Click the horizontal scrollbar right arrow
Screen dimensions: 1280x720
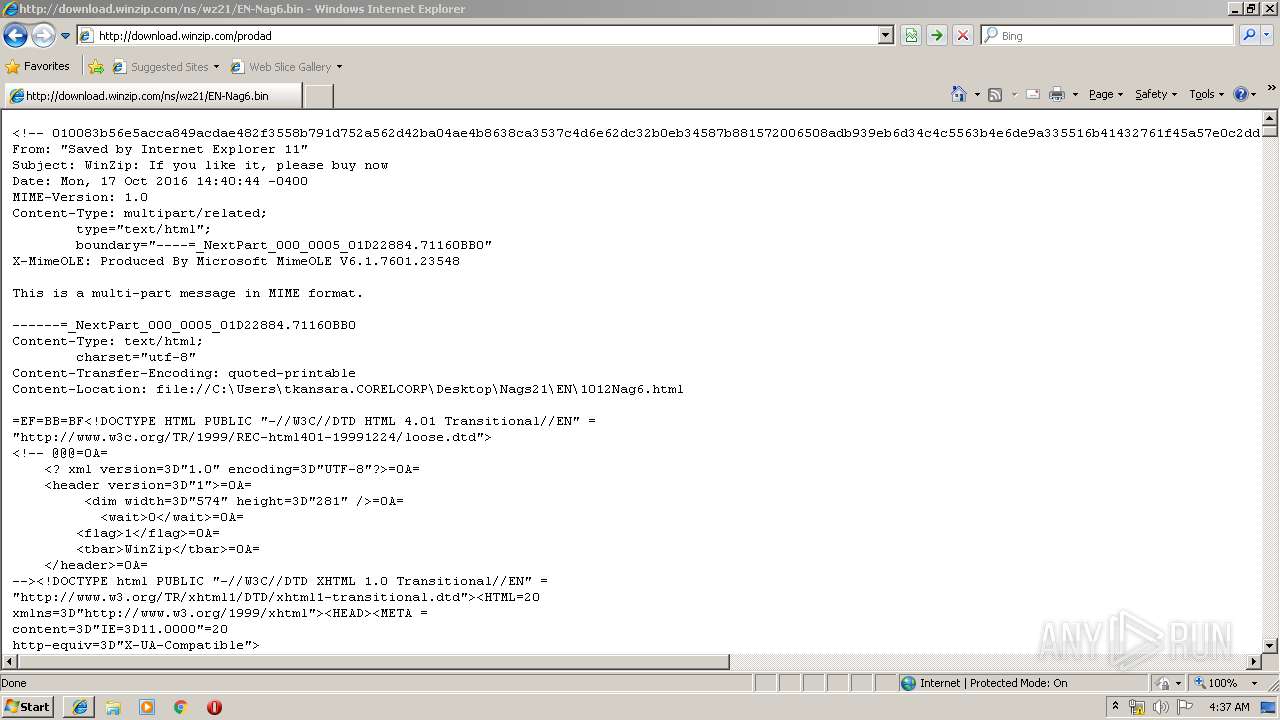coord(1254,662)
